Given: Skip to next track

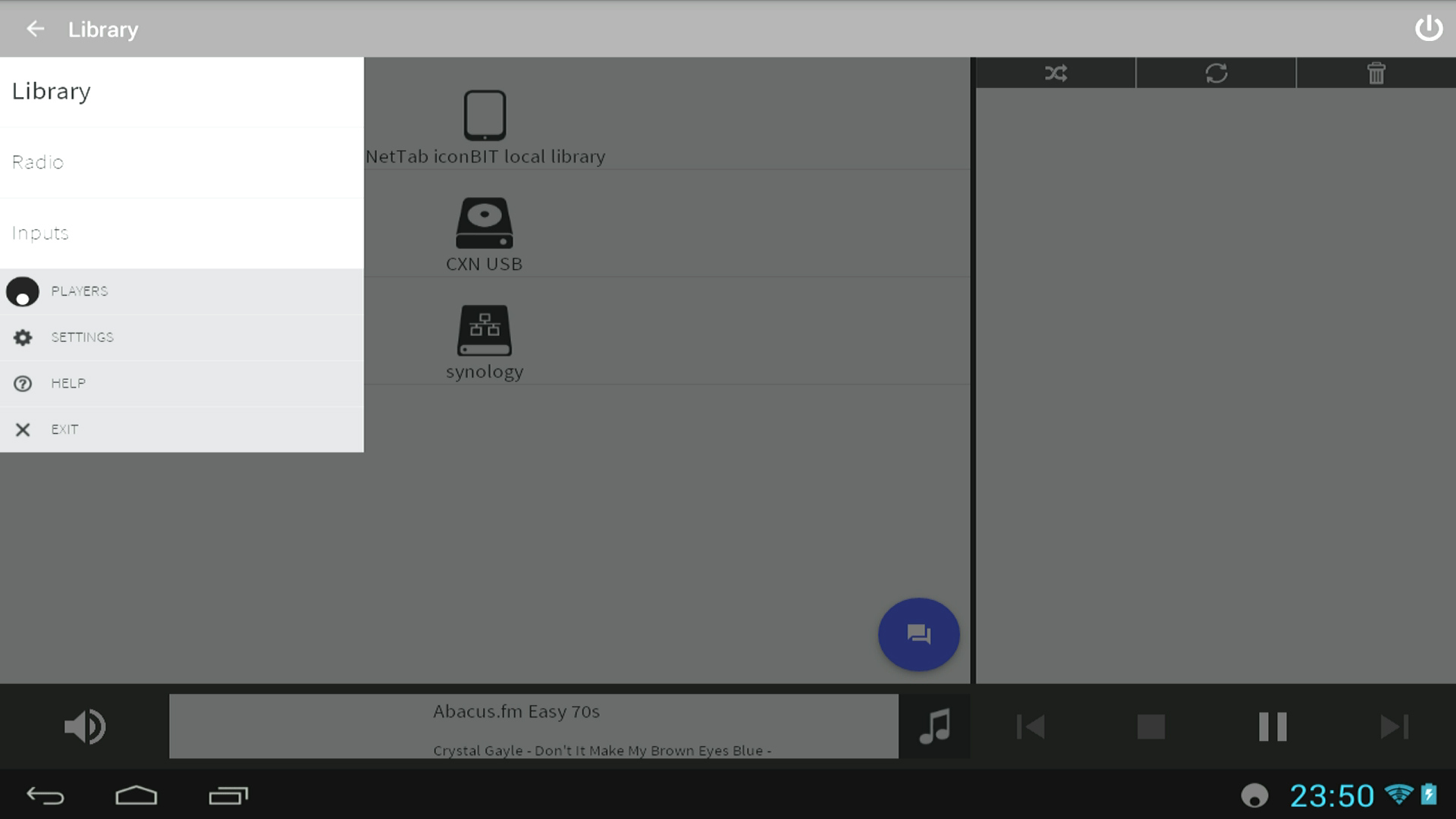Looking at the screenshot, I should 1394,726.
